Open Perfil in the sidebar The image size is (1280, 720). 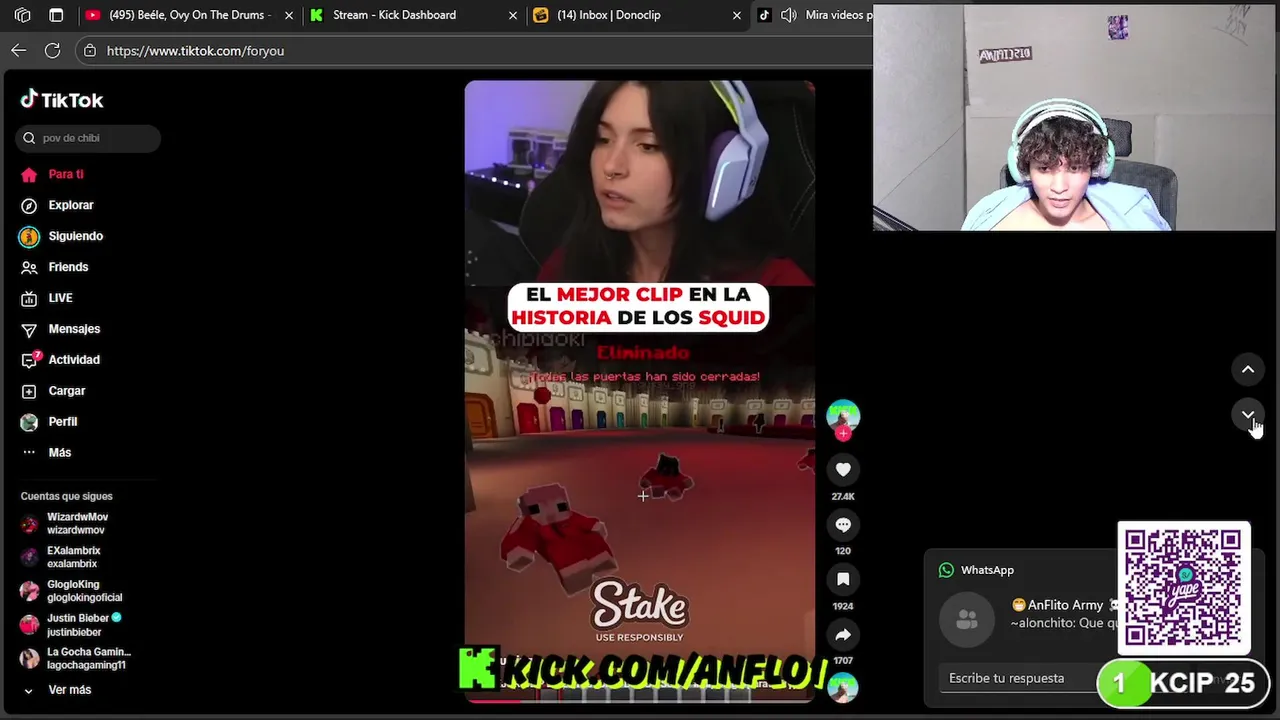[63, 422]
